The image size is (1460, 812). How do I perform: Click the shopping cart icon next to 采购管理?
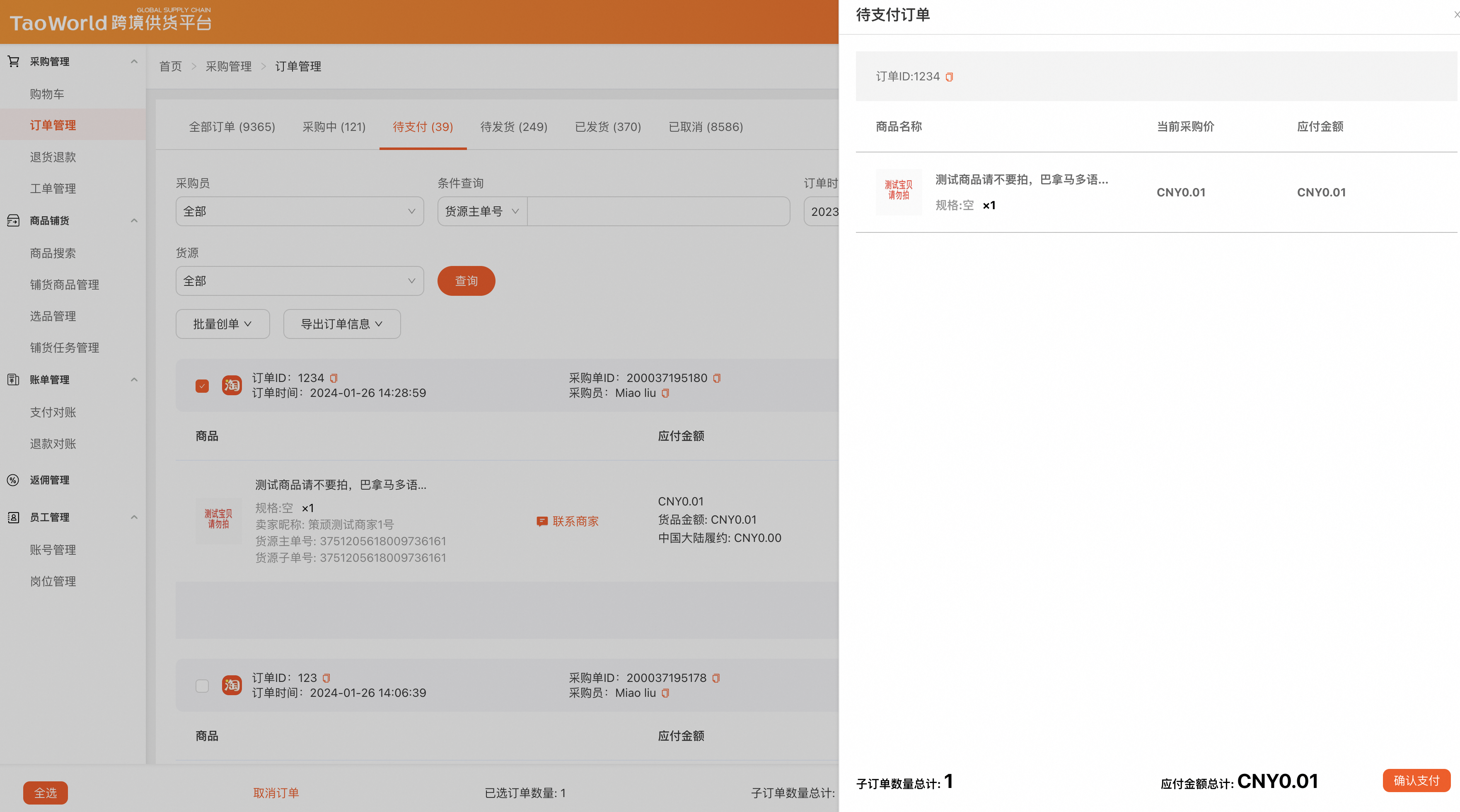13,60
